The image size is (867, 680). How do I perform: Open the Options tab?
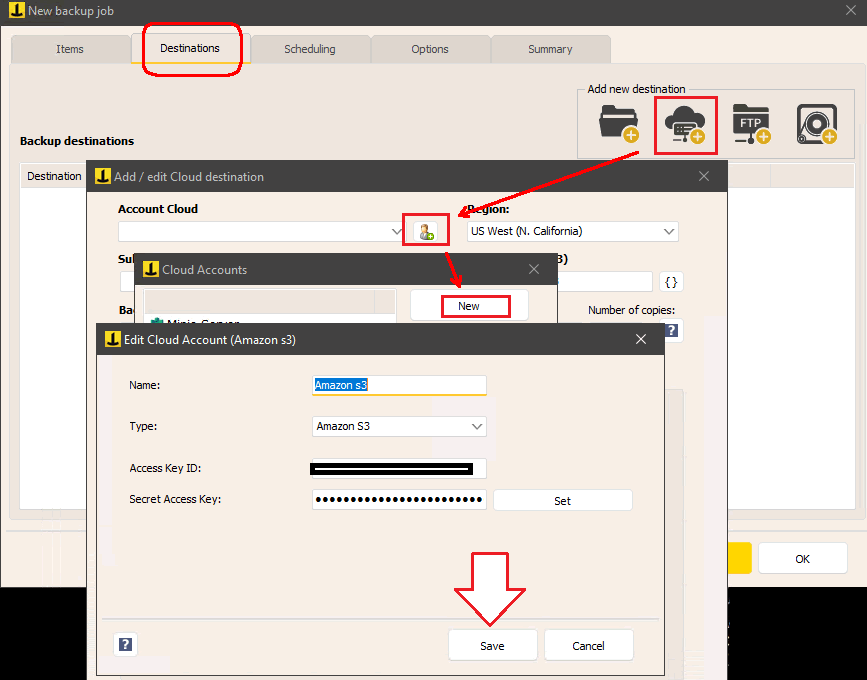click(430, 49)
